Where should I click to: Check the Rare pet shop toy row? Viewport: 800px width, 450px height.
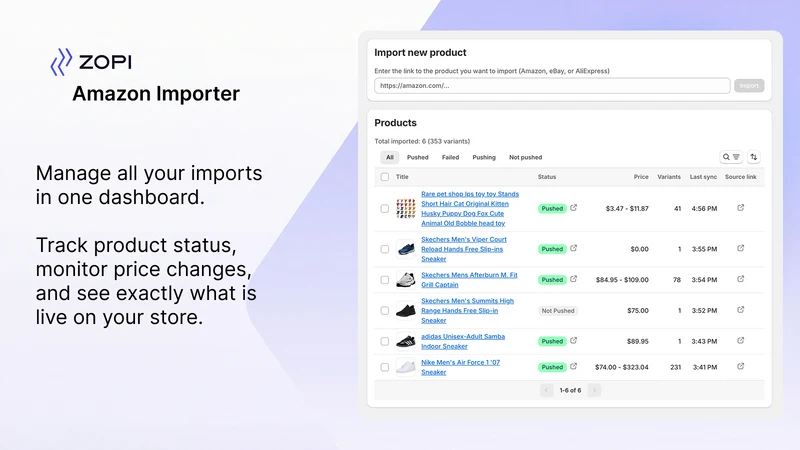[385, 209]
